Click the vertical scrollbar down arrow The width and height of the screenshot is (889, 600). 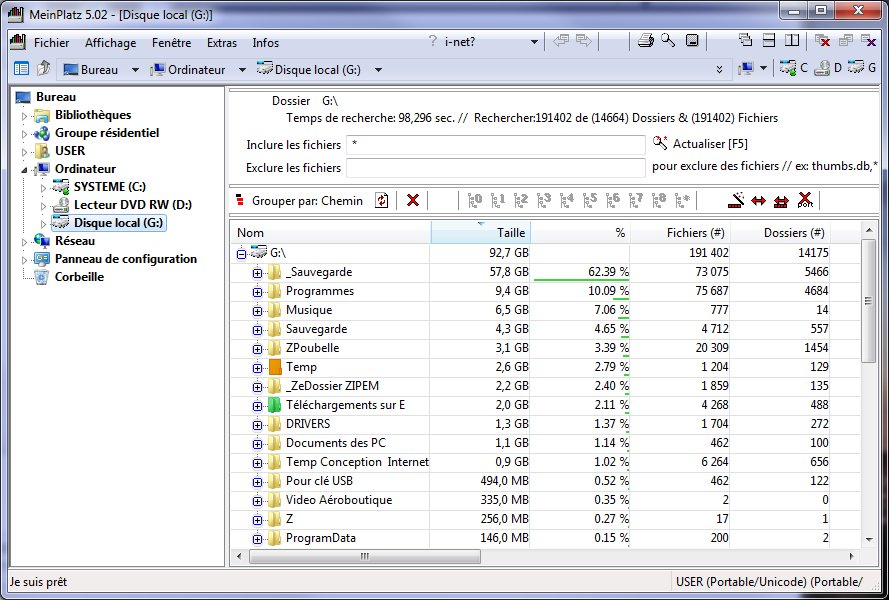coord(869,540)
